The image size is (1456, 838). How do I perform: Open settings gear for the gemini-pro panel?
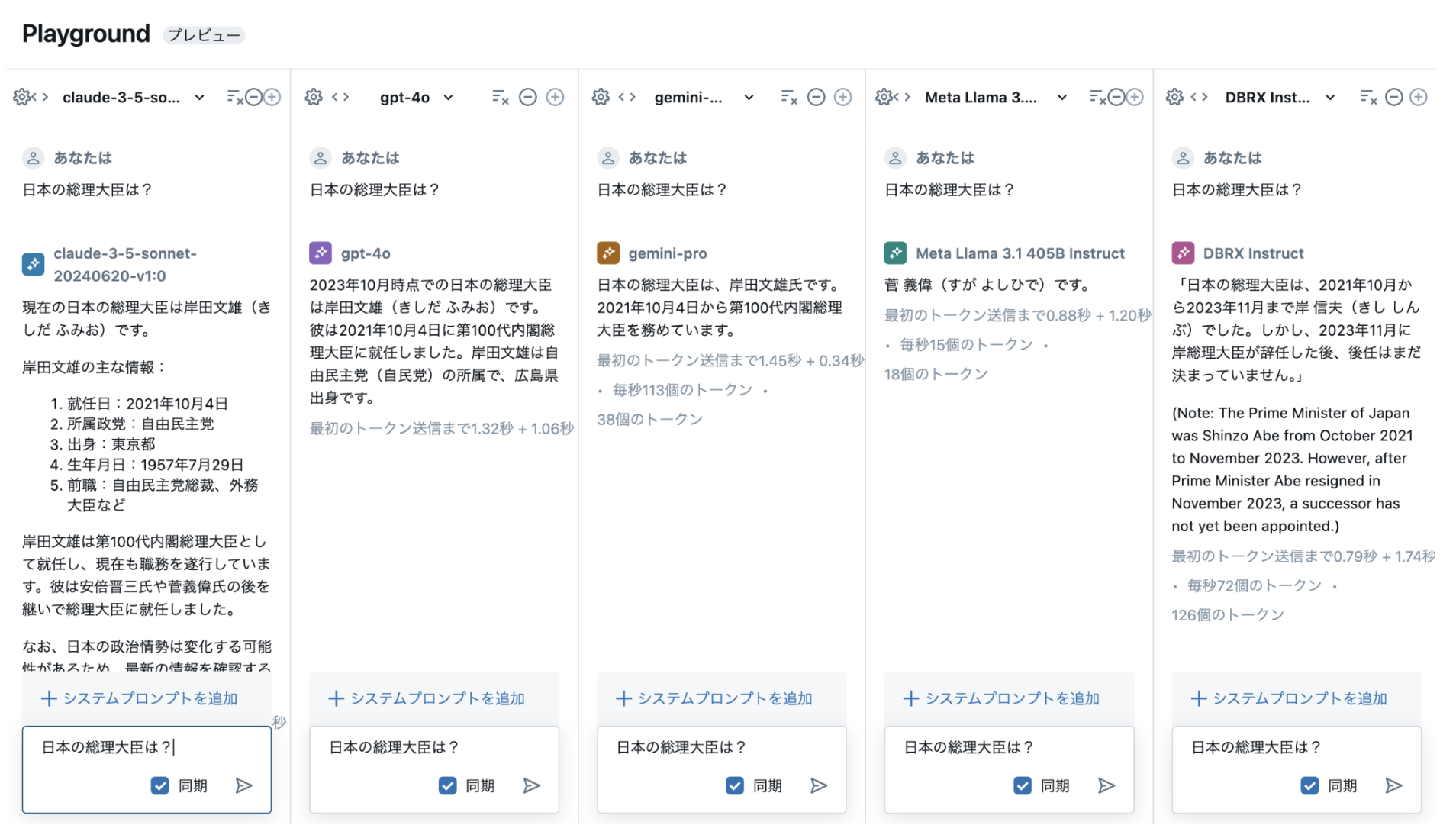[601, 97]
